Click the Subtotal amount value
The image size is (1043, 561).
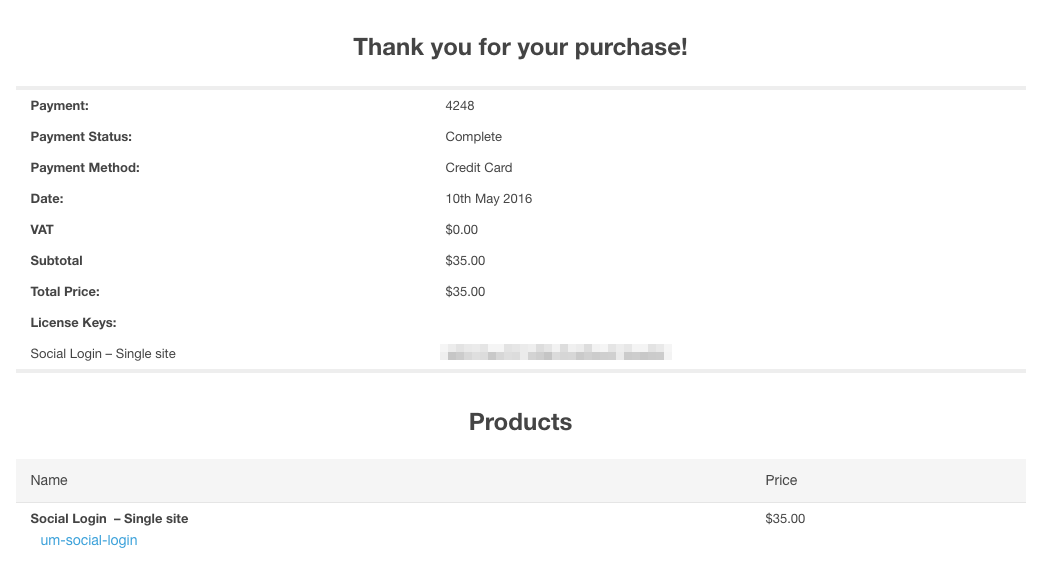(465, 260)
